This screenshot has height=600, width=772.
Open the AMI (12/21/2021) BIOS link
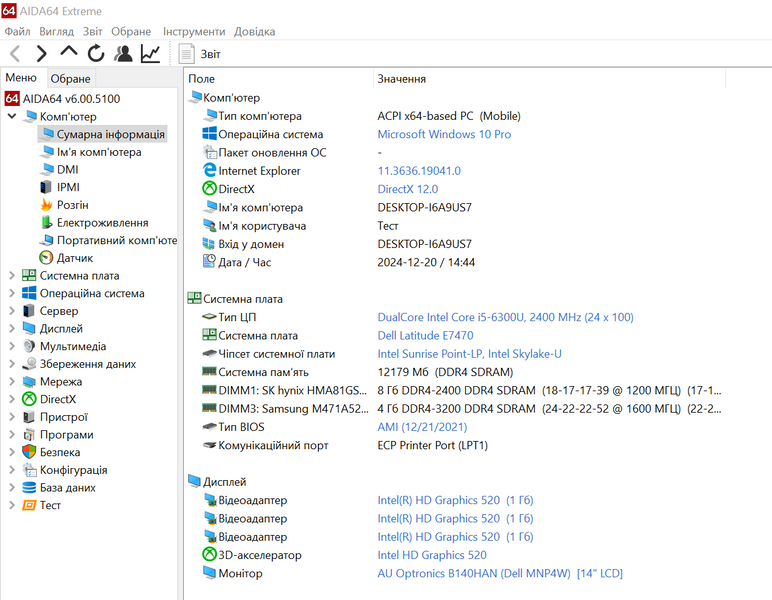pyautogui.click(x=422, y=427)
